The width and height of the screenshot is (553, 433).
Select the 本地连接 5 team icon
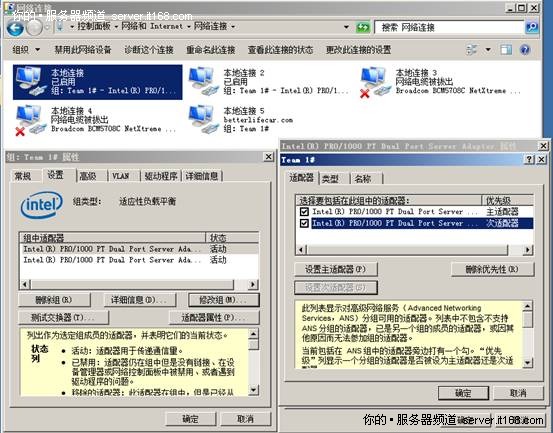click(x=203, y=119)
